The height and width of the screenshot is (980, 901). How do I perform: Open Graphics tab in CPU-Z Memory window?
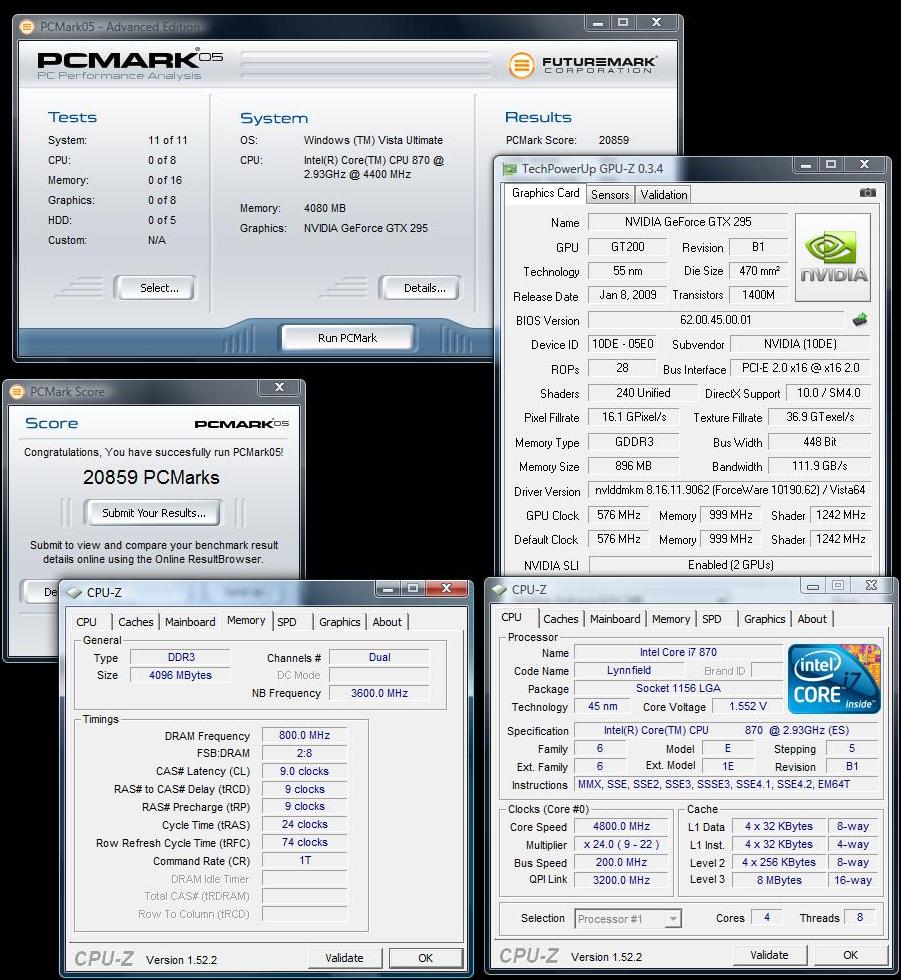point(339,622)
